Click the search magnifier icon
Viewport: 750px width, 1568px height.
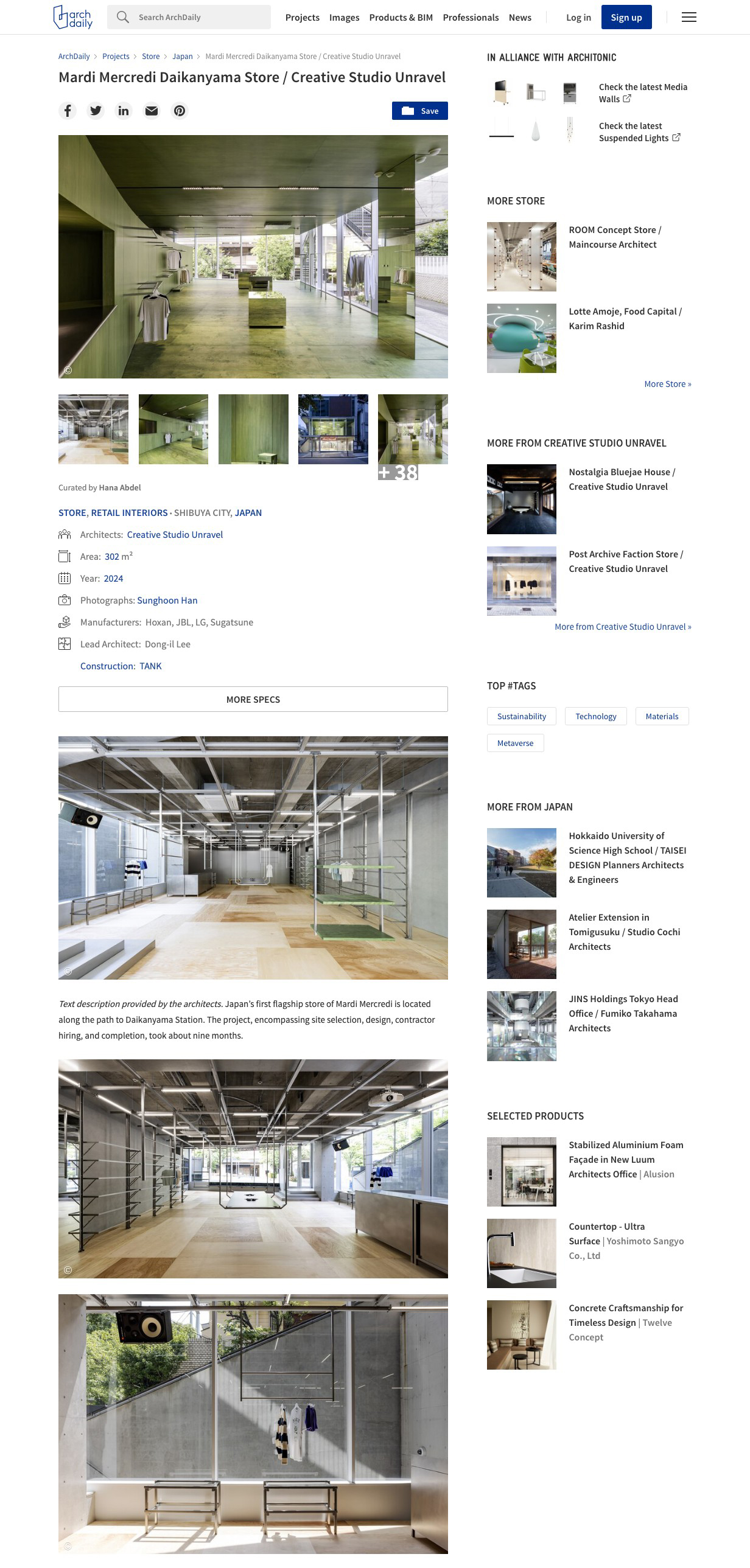(123, 17)
